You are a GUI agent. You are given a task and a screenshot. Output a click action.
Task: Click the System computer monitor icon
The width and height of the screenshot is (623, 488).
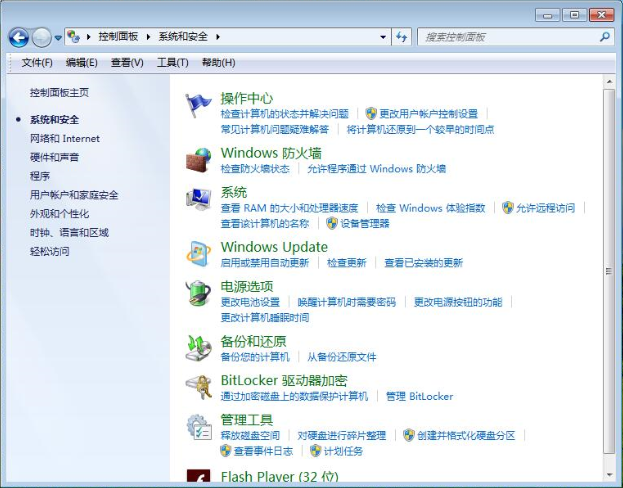coord(198,199)
